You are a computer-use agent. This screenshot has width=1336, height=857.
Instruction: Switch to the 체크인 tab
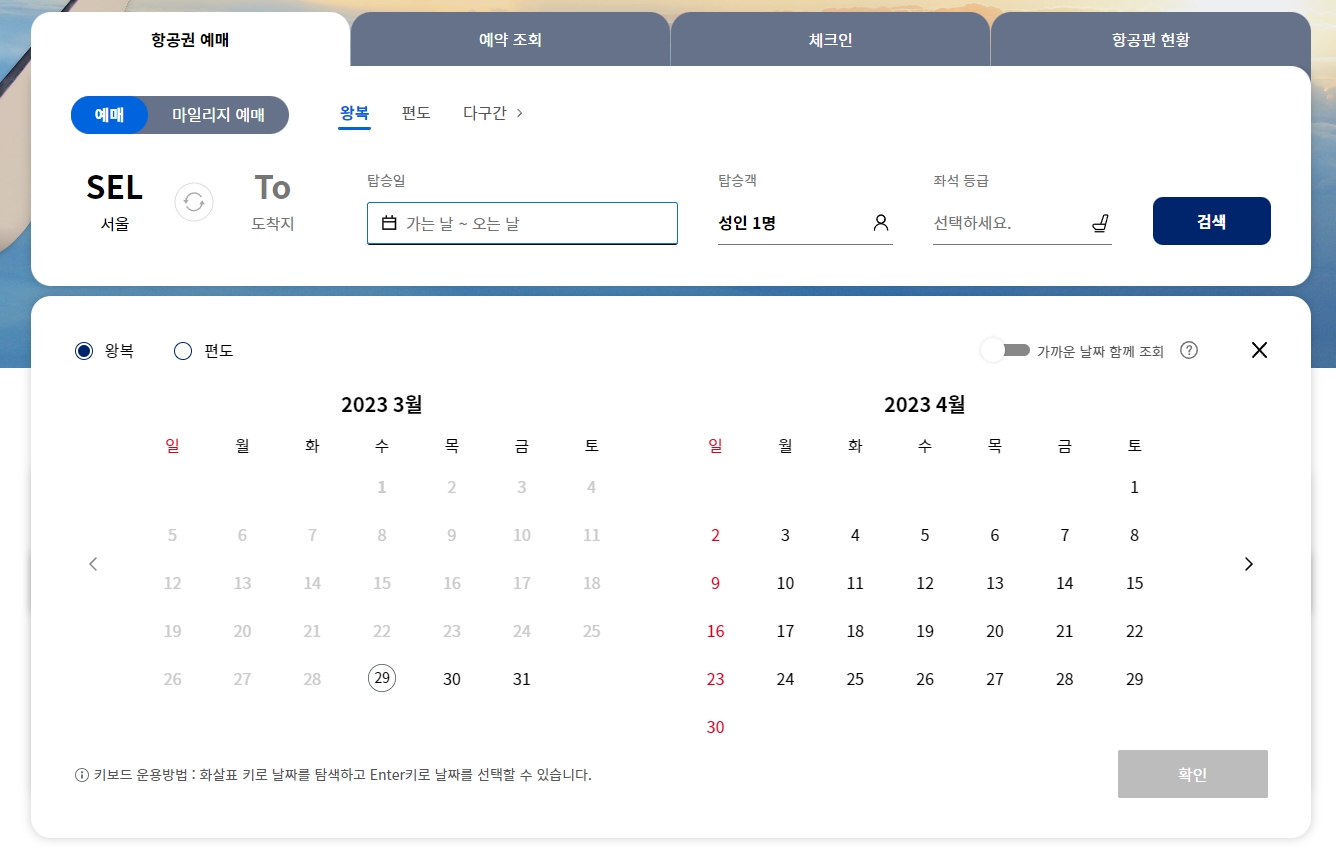click(830, 39)
